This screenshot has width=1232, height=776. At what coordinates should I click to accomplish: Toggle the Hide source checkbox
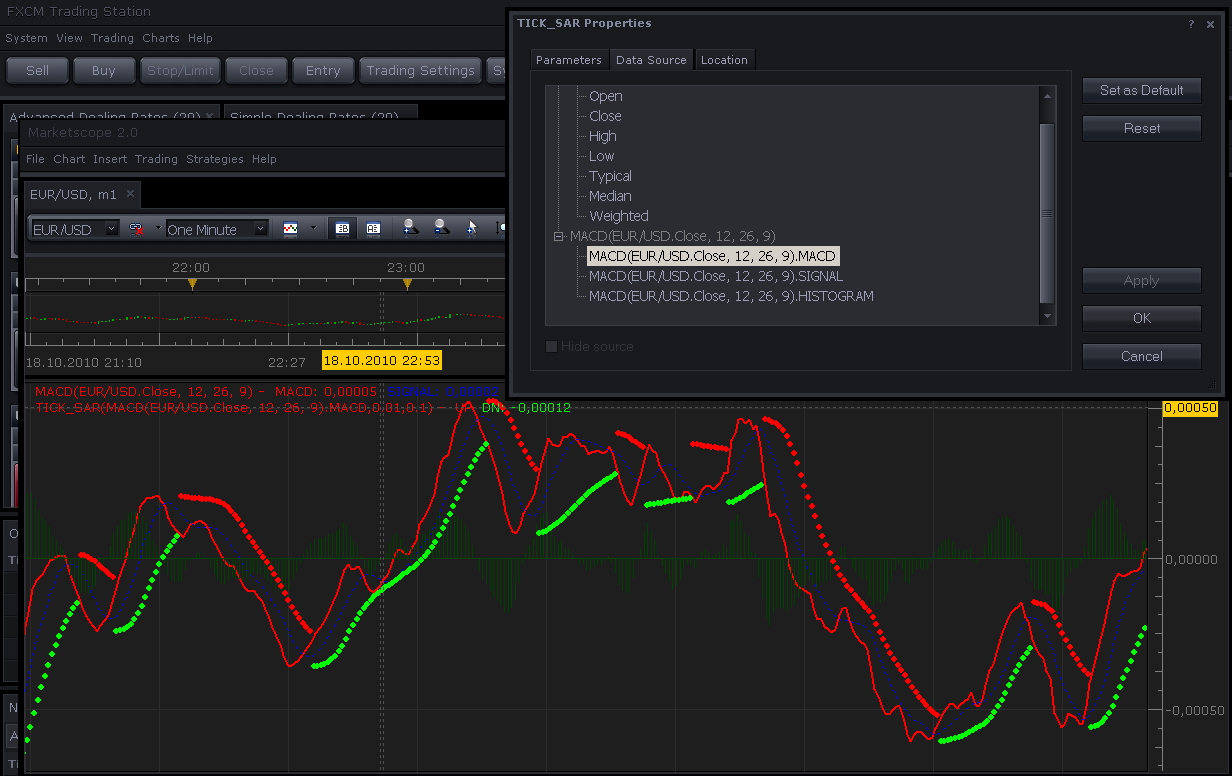coord(550,346)
